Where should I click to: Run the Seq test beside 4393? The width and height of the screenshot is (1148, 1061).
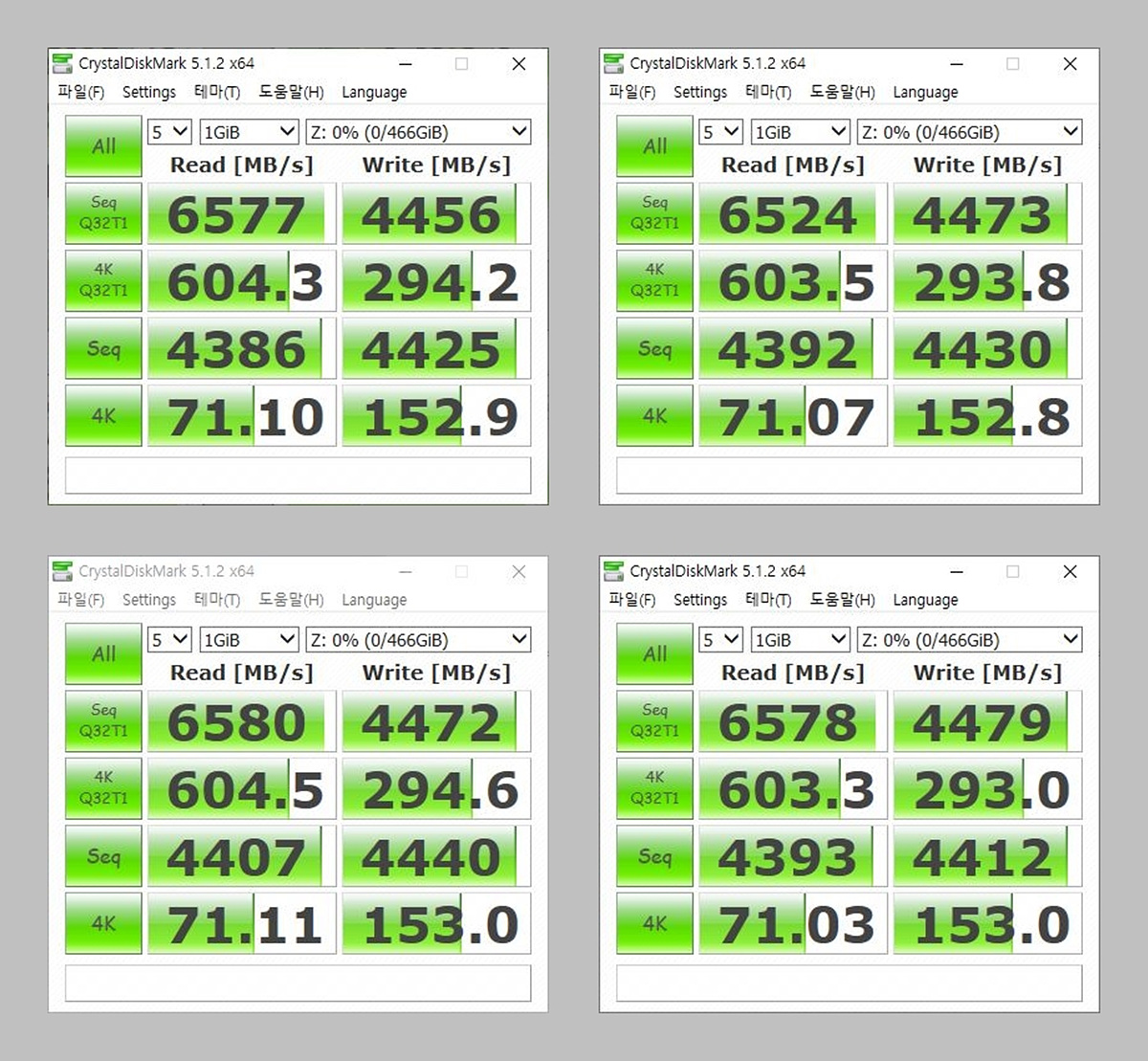click(x=654, y=856)
